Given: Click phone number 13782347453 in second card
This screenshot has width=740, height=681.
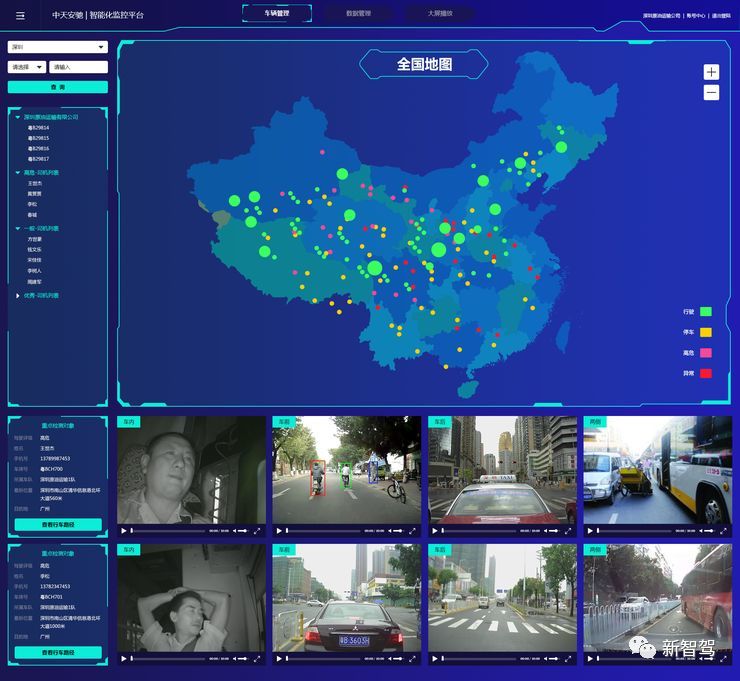Looking at the screenshot, I should point(55,587).
